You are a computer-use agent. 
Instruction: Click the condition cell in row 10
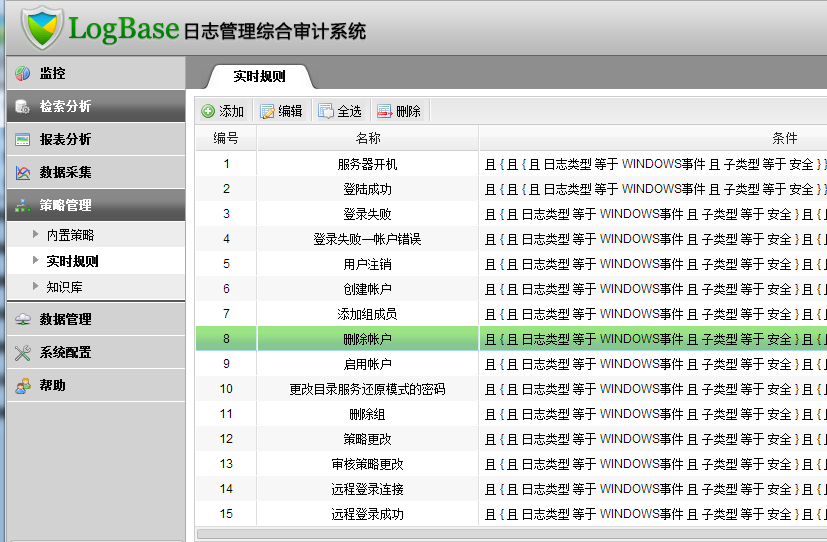coord(653,389)
